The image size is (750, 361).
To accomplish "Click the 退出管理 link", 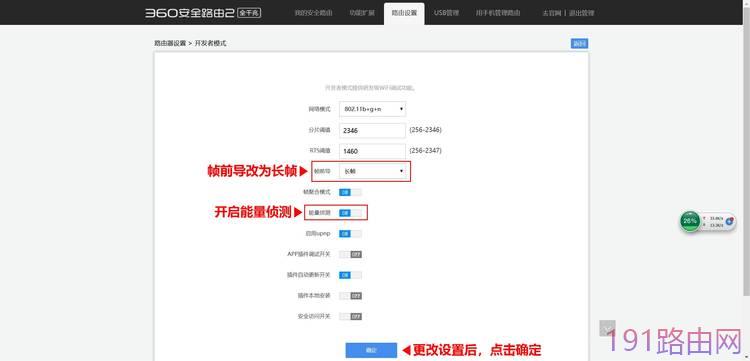I will 582,13.
